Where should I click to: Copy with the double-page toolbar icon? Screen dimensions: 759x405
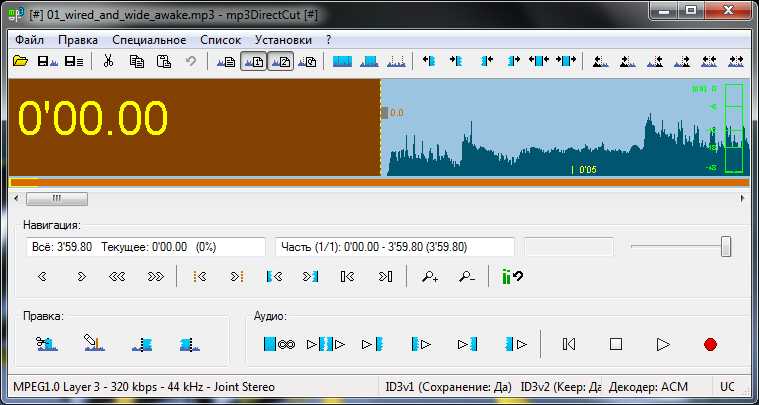[137, 61]
